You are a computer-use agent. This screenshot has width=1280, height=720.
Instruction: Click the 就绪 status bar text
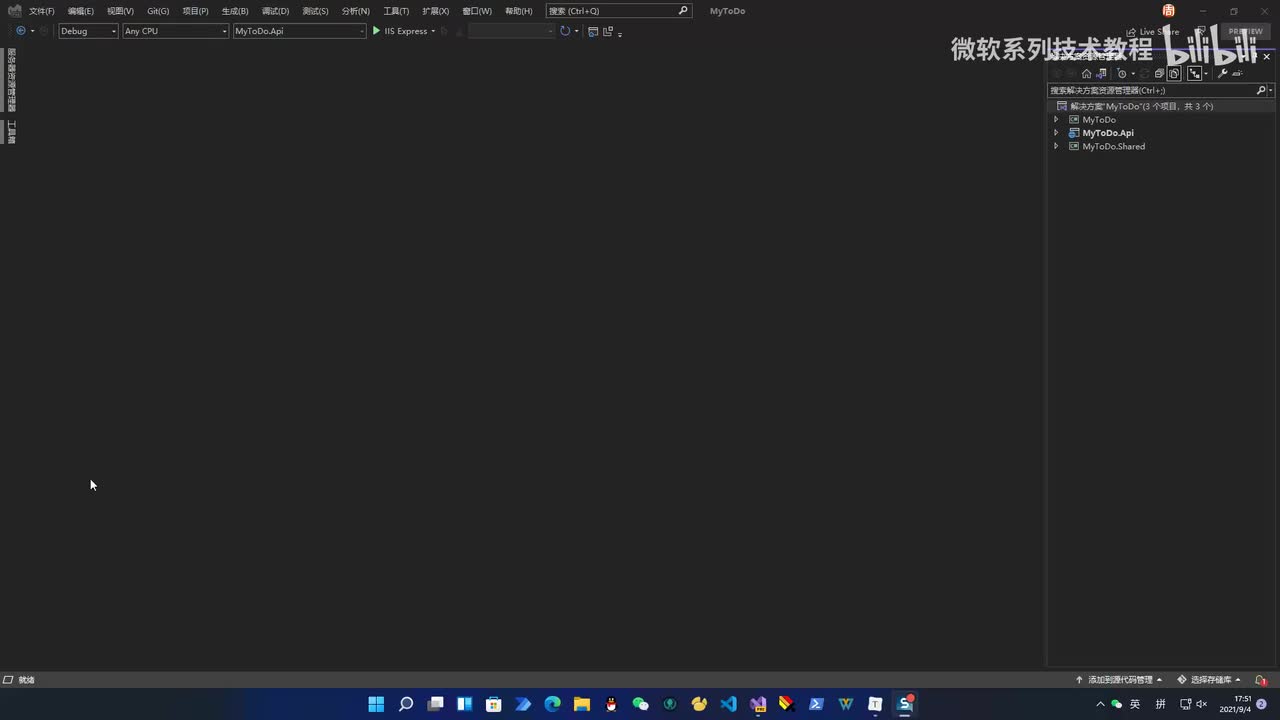coord(26,680)
